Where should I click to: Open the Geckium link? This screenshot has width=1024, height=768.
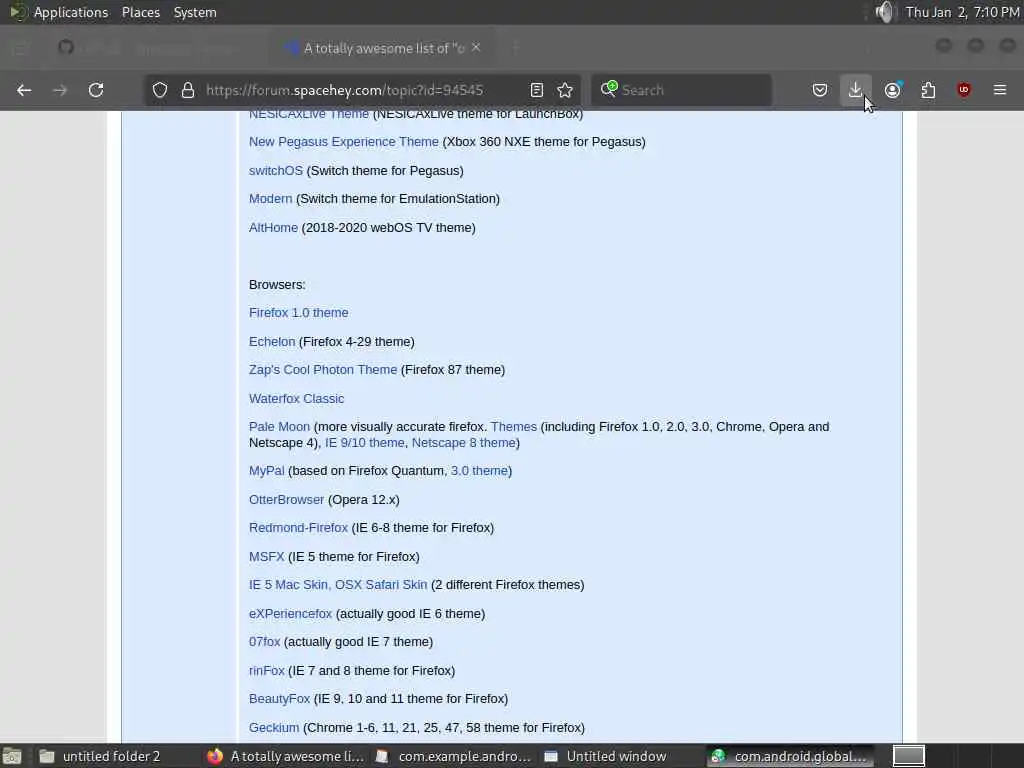pyautogui.click(x=274, y=728)
